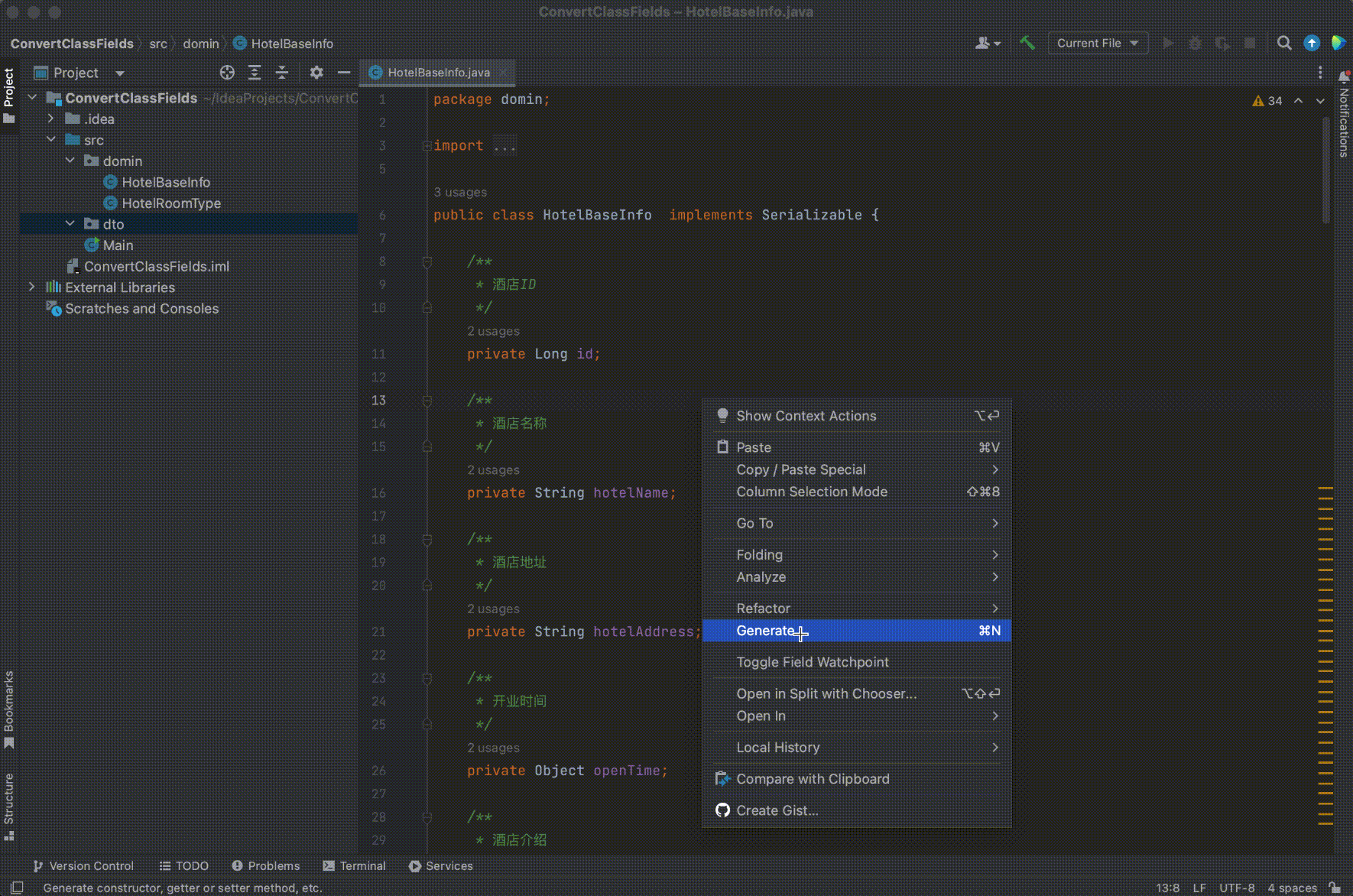1353x896 pixels.
Task: Expand External Libraries node
Action: (31, 287)
